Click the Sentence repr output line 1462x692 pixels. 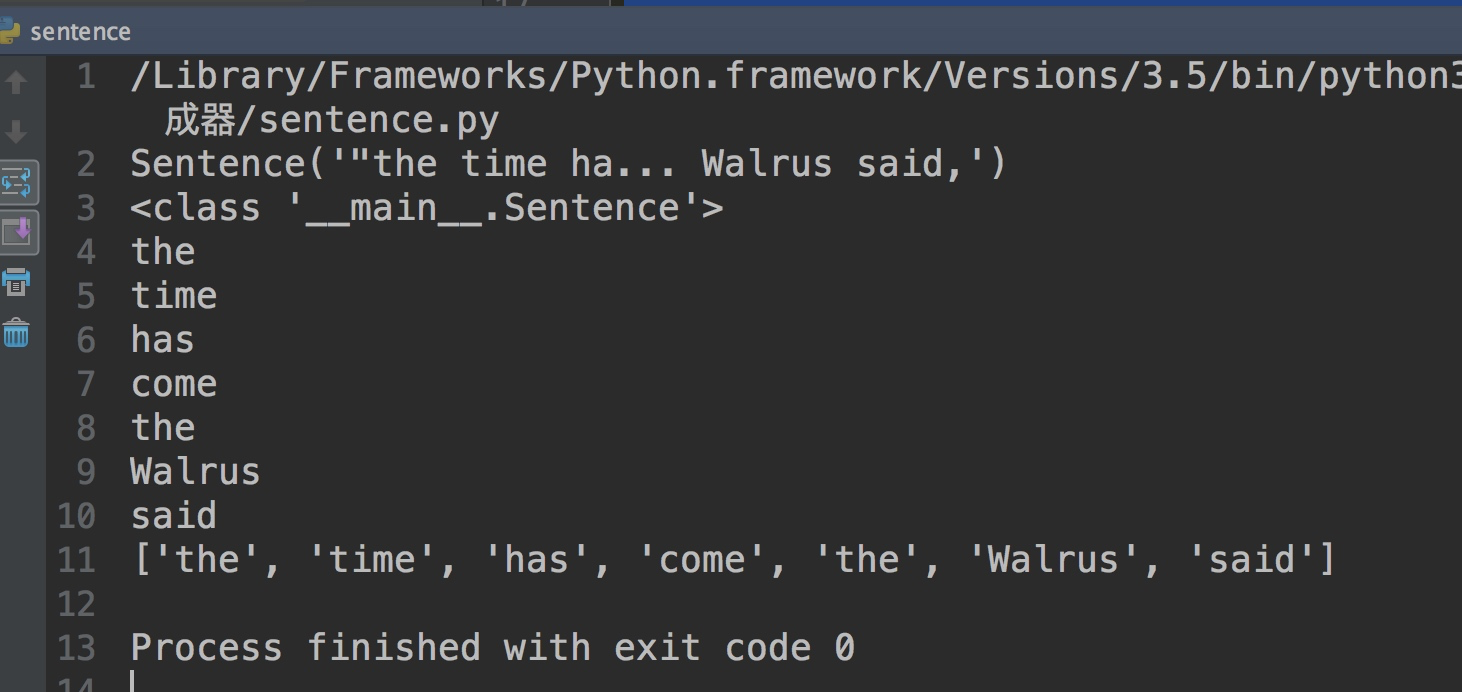pos(568,164)
